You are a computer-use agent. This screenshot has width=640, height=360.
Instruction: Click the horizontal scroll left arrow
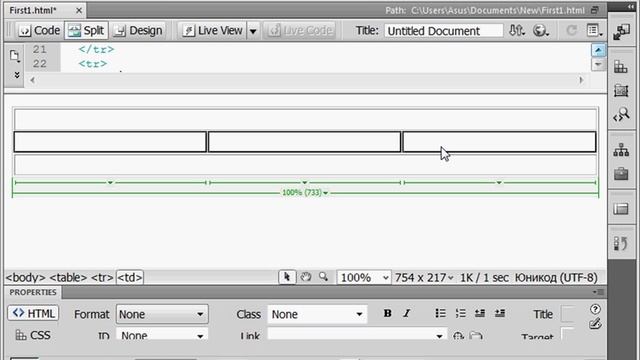(32, 80)
